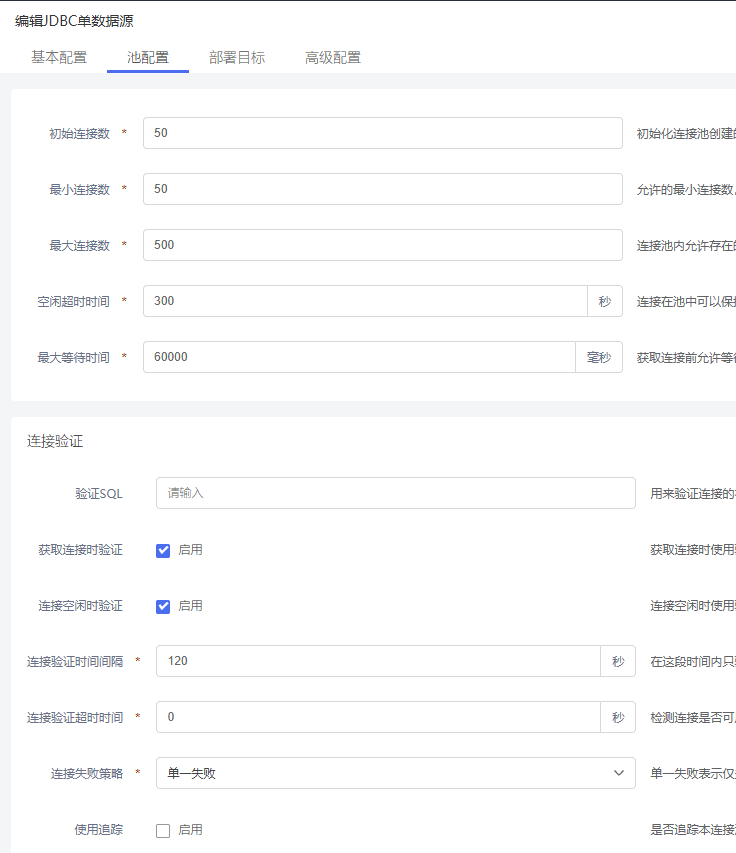Click the dropdown chevron beside 单一失败

coord(619,773)
